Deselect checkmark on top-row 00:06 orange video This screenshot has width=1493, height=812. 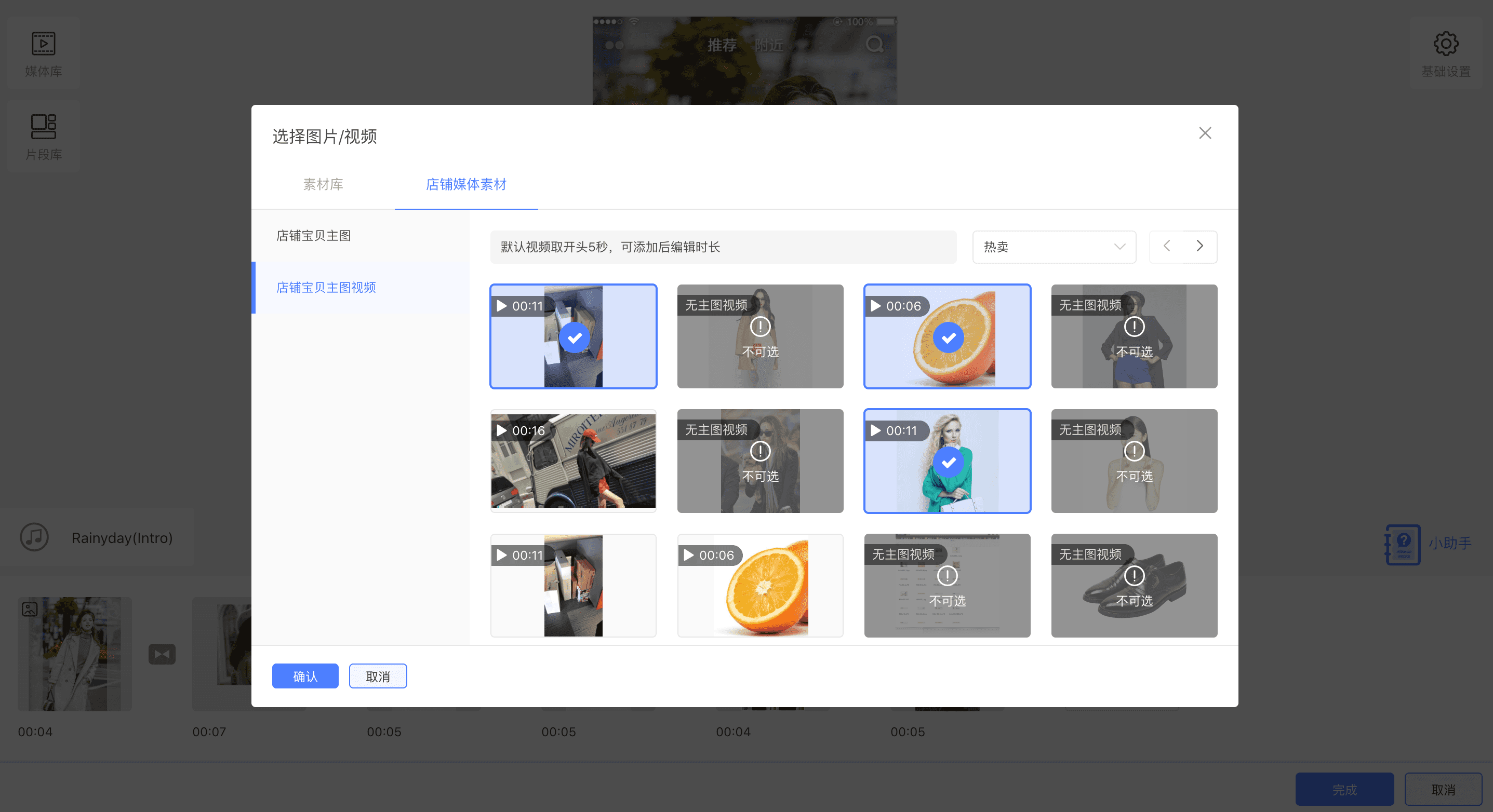coord(948,337)
